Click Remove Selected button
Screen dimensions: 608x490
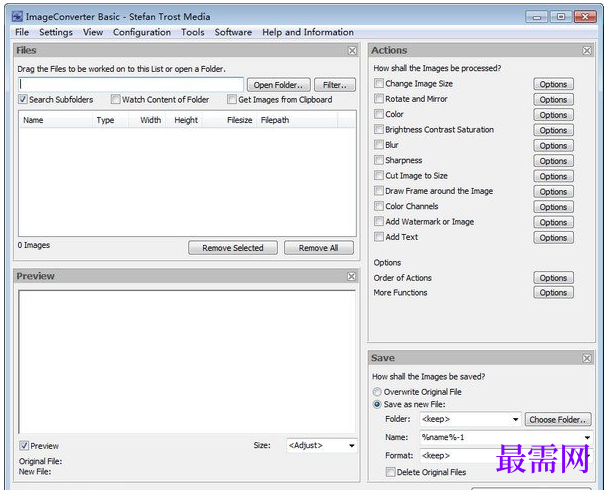(233, 248)
